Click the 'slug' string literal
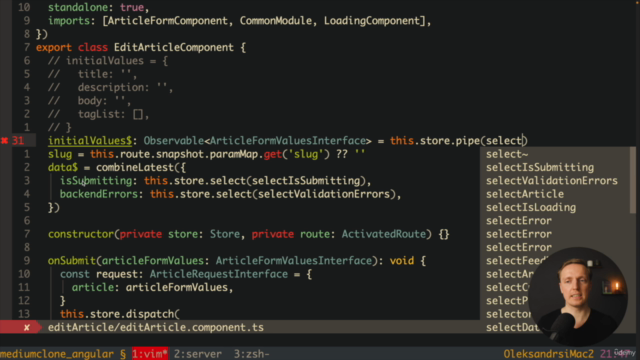Screen dimensions: 640x360 [306, 154]
